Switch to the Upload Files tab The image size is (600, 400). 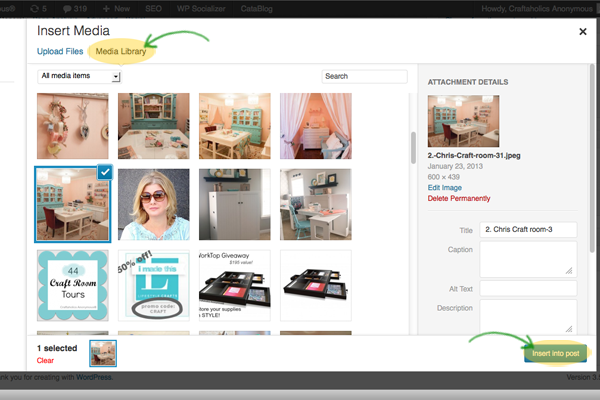tap(59, 51)
